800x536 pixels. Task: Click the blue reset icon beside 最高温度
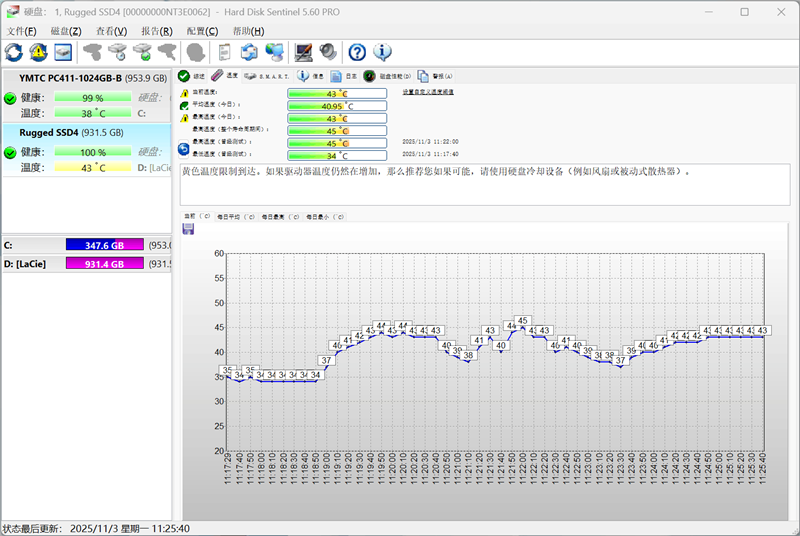click(184, 149)
